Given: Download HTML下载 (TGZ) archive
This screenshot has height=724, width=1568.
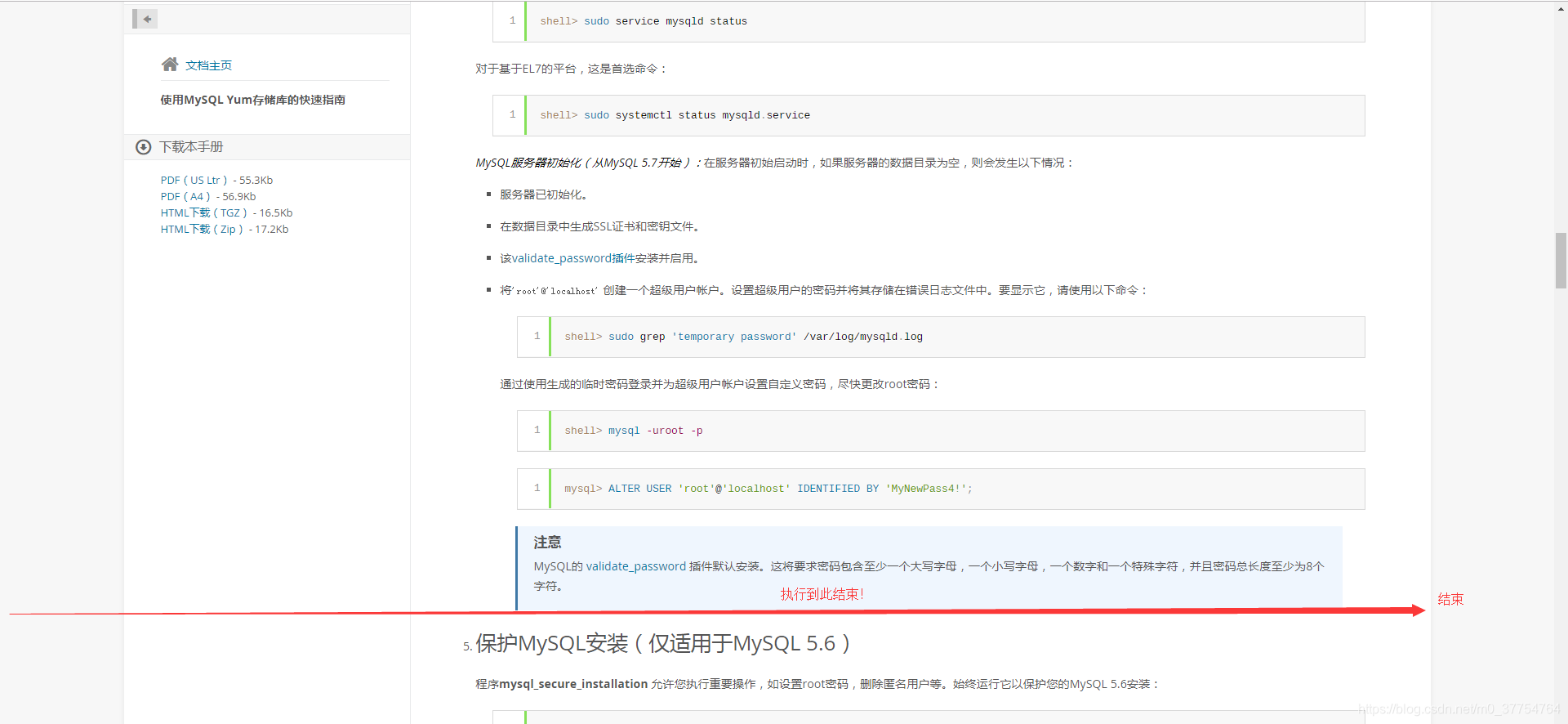Looking at the screenshot, I should pos(203,213).
